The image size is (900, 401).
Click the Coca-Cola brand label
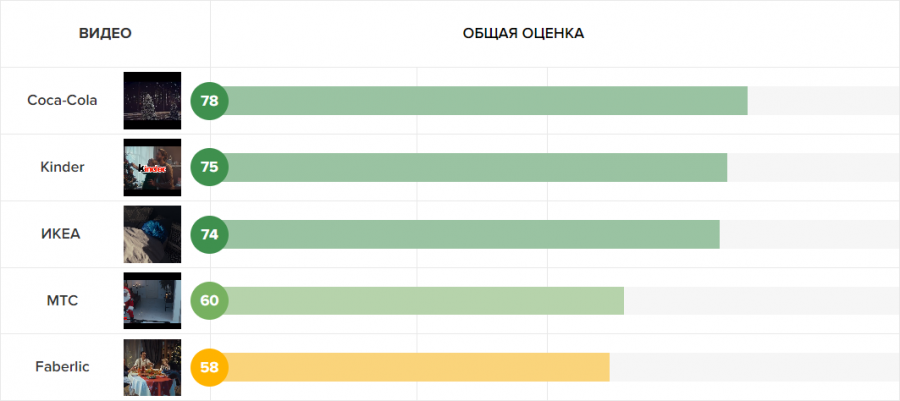click(62, 100)
